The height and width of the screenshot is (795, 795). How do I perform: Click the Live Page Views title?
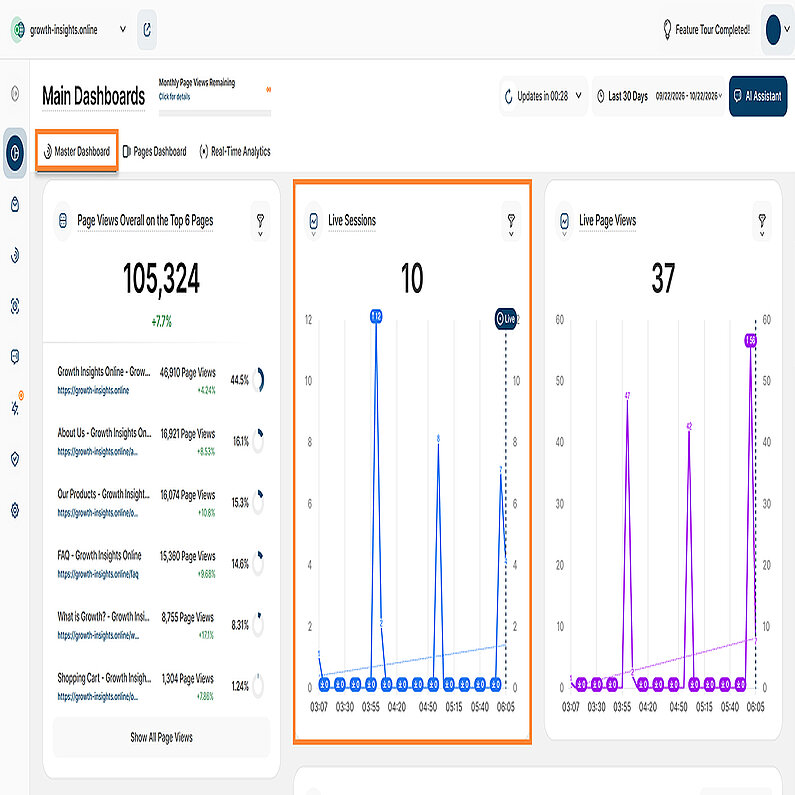(x=607, y=221)
